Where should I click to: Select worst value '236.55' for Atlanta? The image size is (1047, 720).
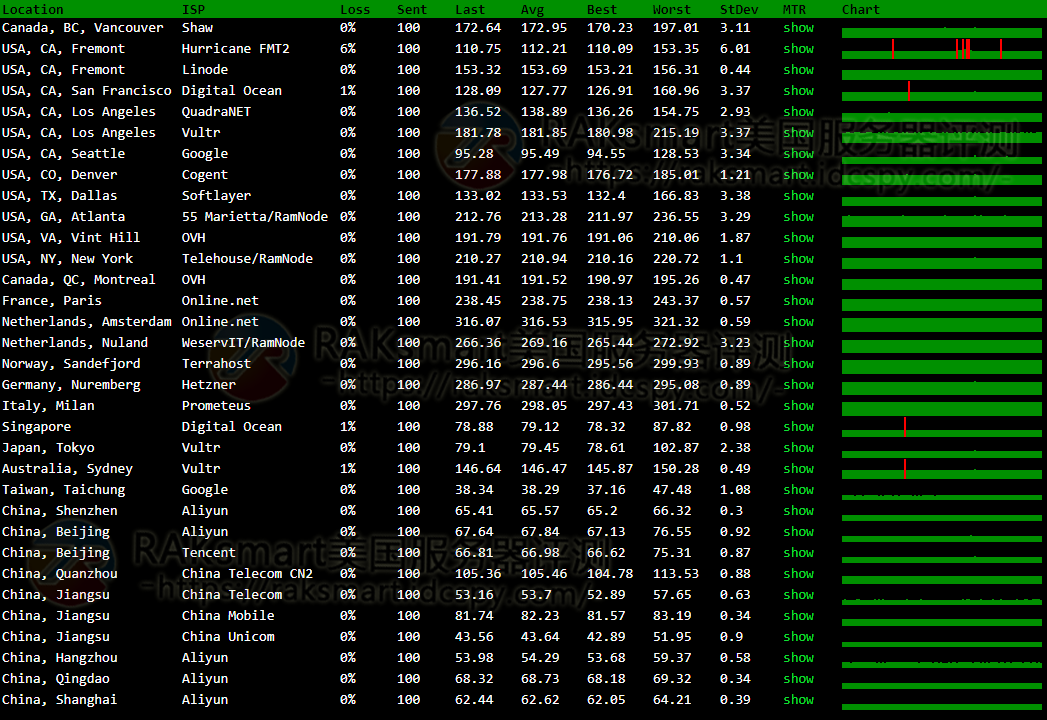click(x=676, y=216)
